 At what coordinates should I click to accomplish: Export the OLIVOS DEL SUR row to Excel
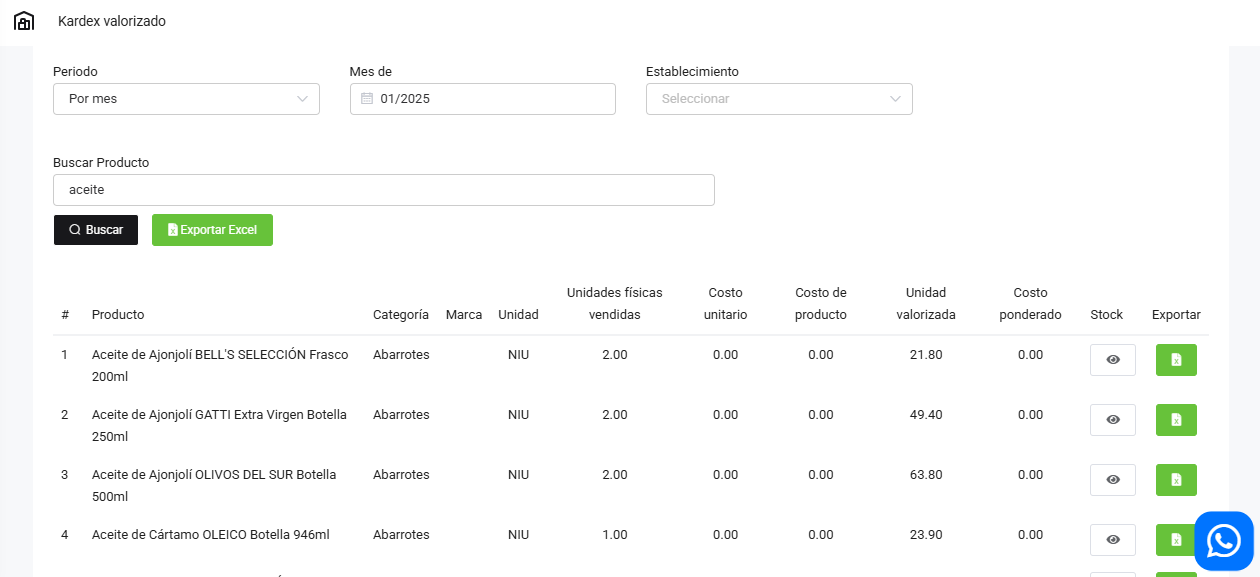coord(1176,480)
